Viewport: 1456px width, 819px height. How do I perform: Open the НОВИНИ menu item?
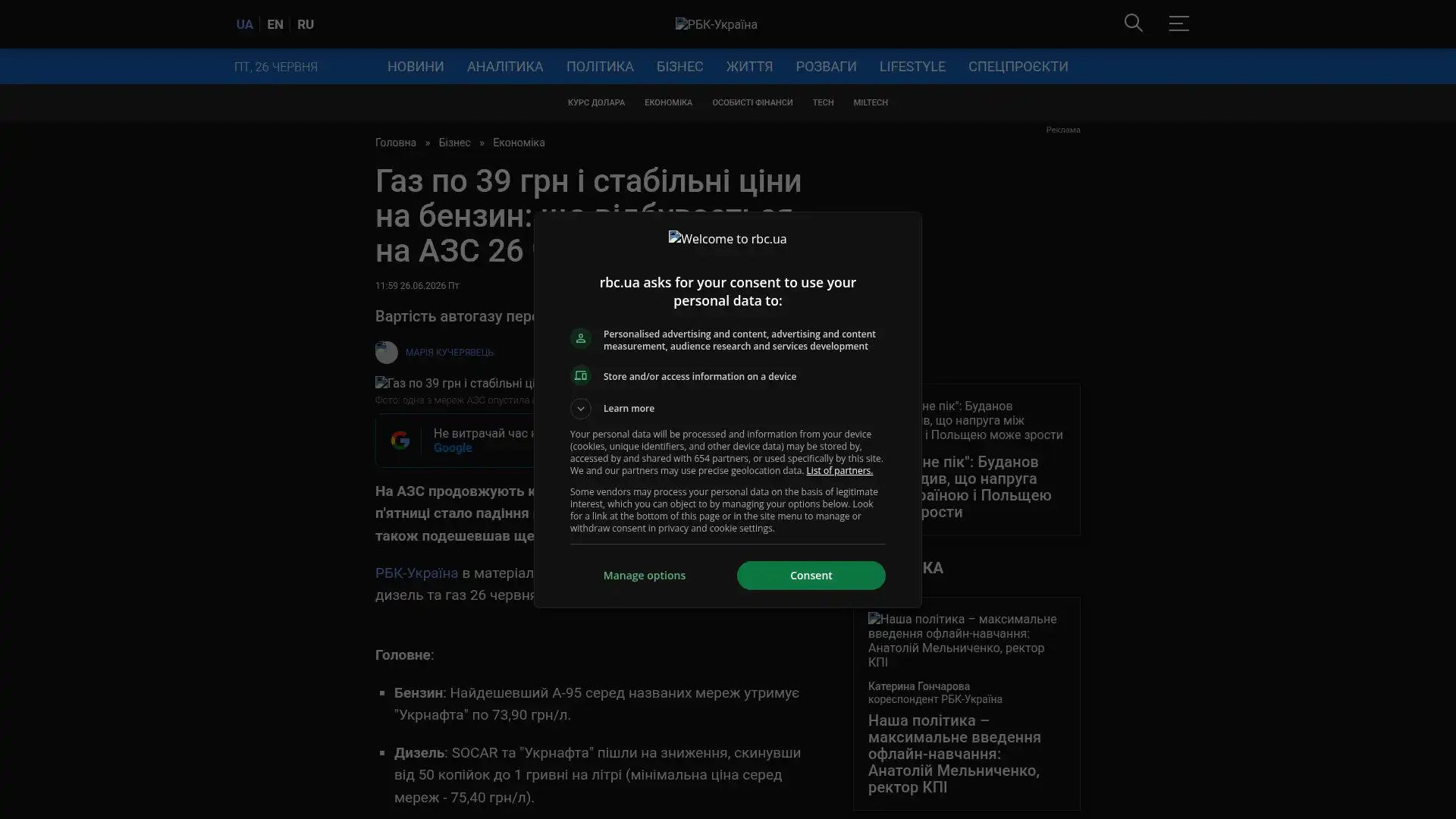pos(416,67)
